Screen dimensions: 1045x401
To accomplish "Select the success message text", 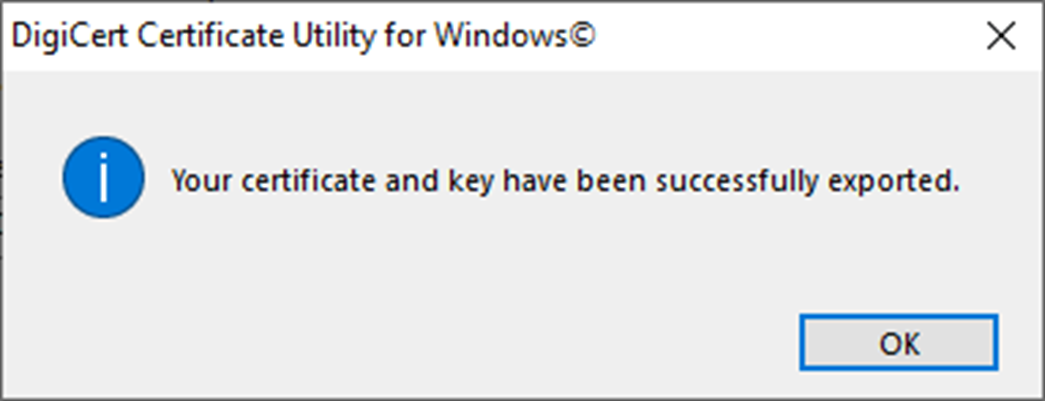I will (566, 181).
